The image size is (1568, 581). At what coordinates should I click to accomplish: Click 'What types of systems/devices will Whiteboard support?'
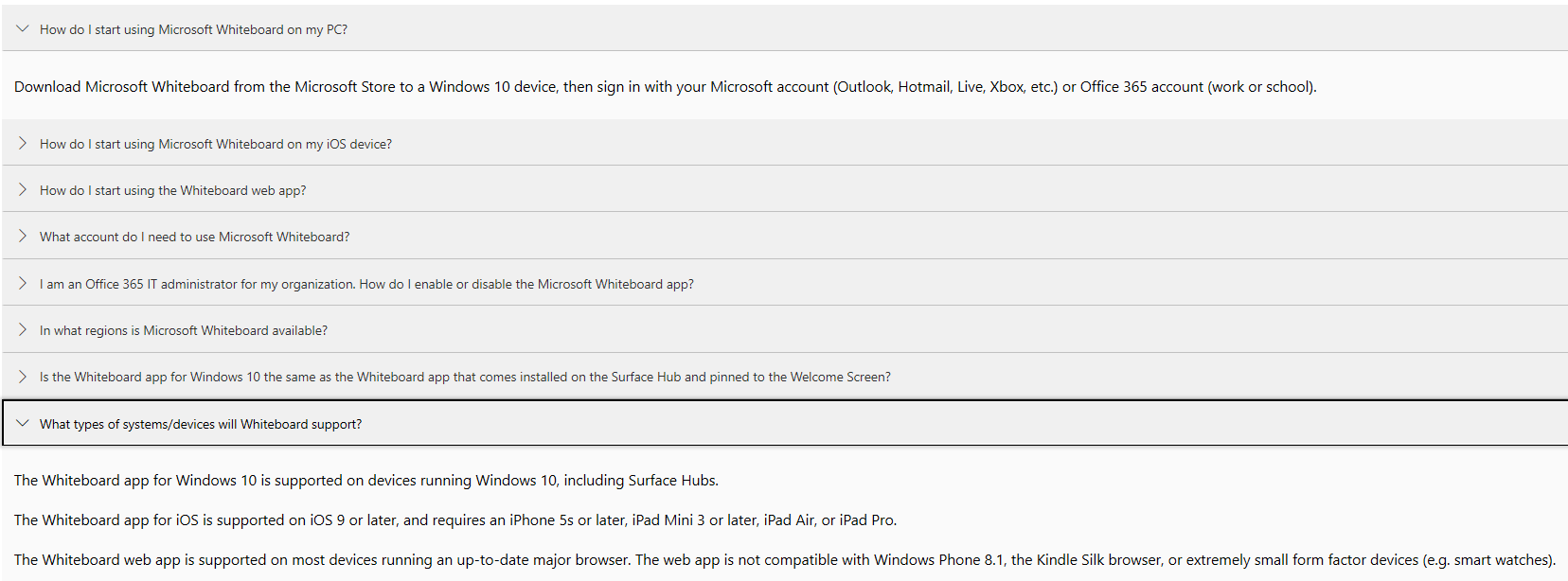tap(201, 424)
